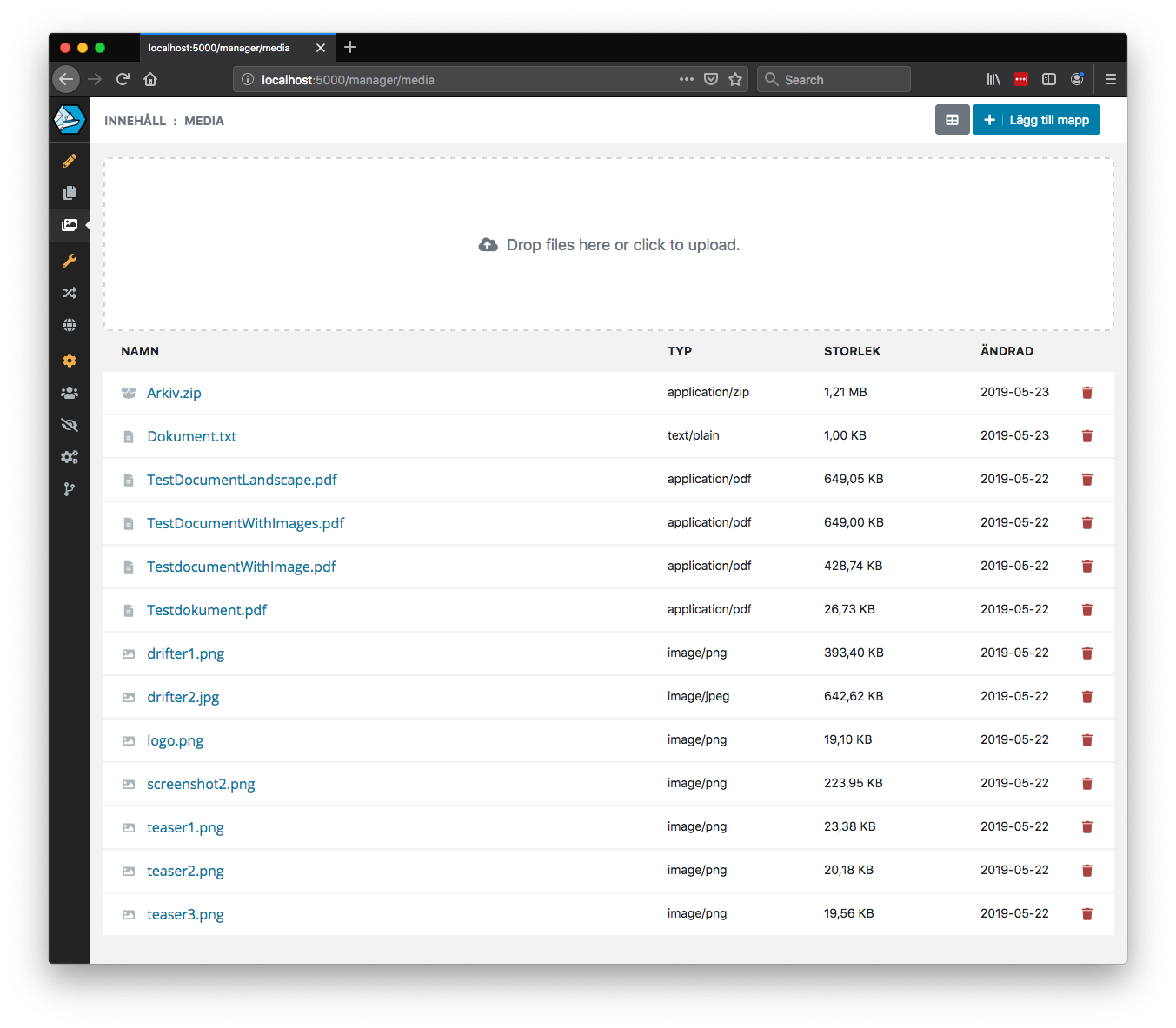
Task: Switch media library to grid view
Action: (952, 119)
